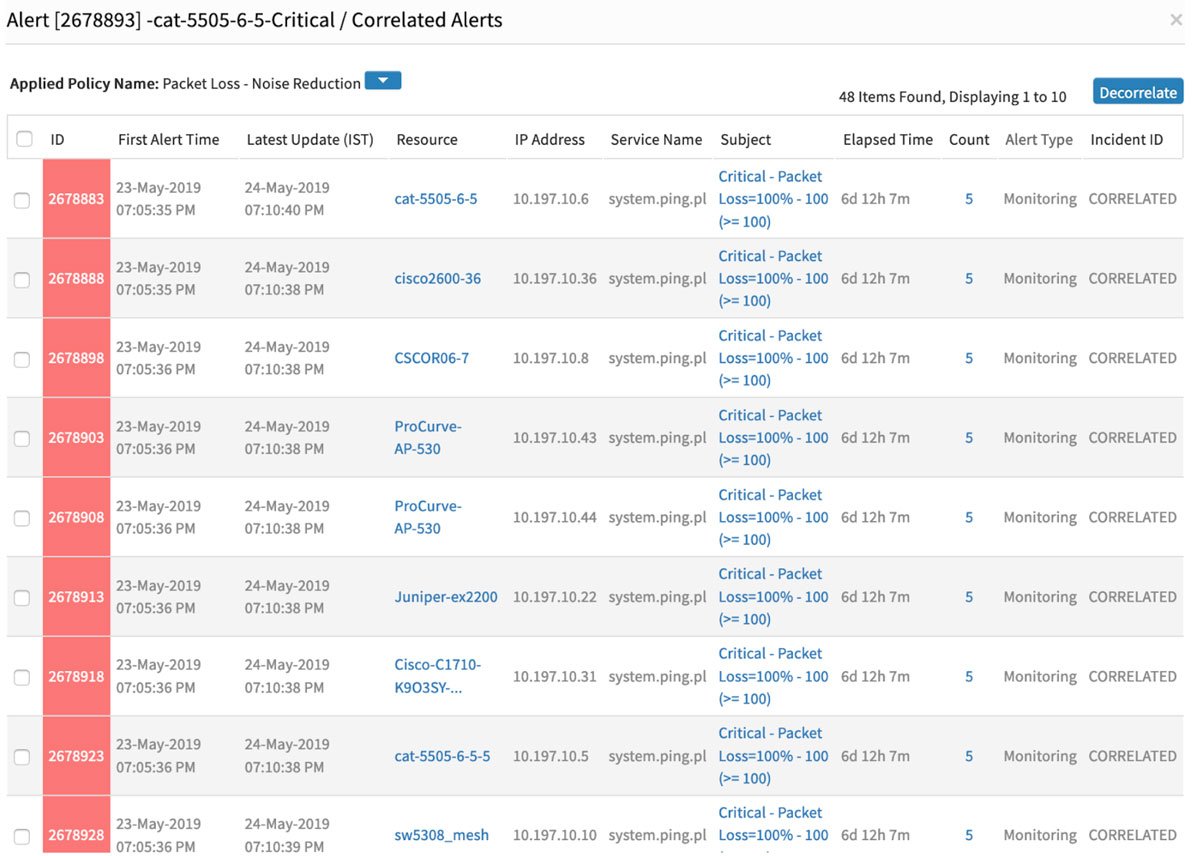Open count 5 for alert 2678923
Viewport: 1200px width, 856px height.
968,756
